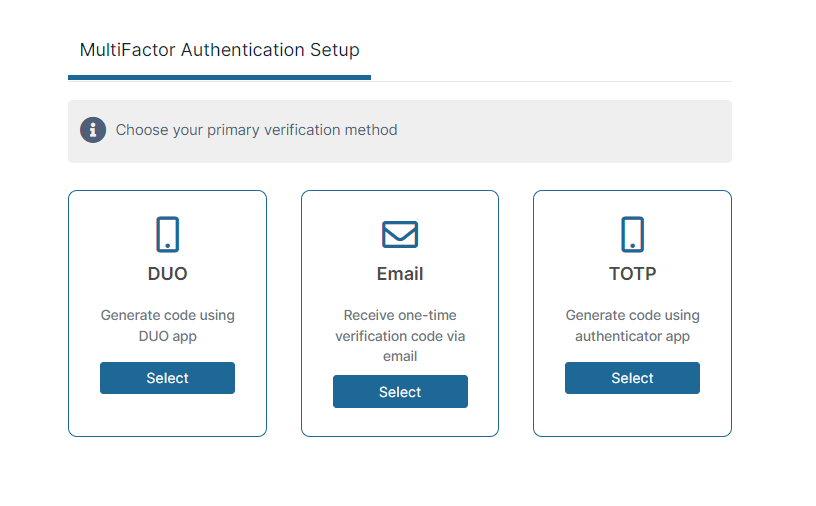Click the TOTP mobile phone icon
The height and width of the screenshot is (506, 816).
coord(632,234)
